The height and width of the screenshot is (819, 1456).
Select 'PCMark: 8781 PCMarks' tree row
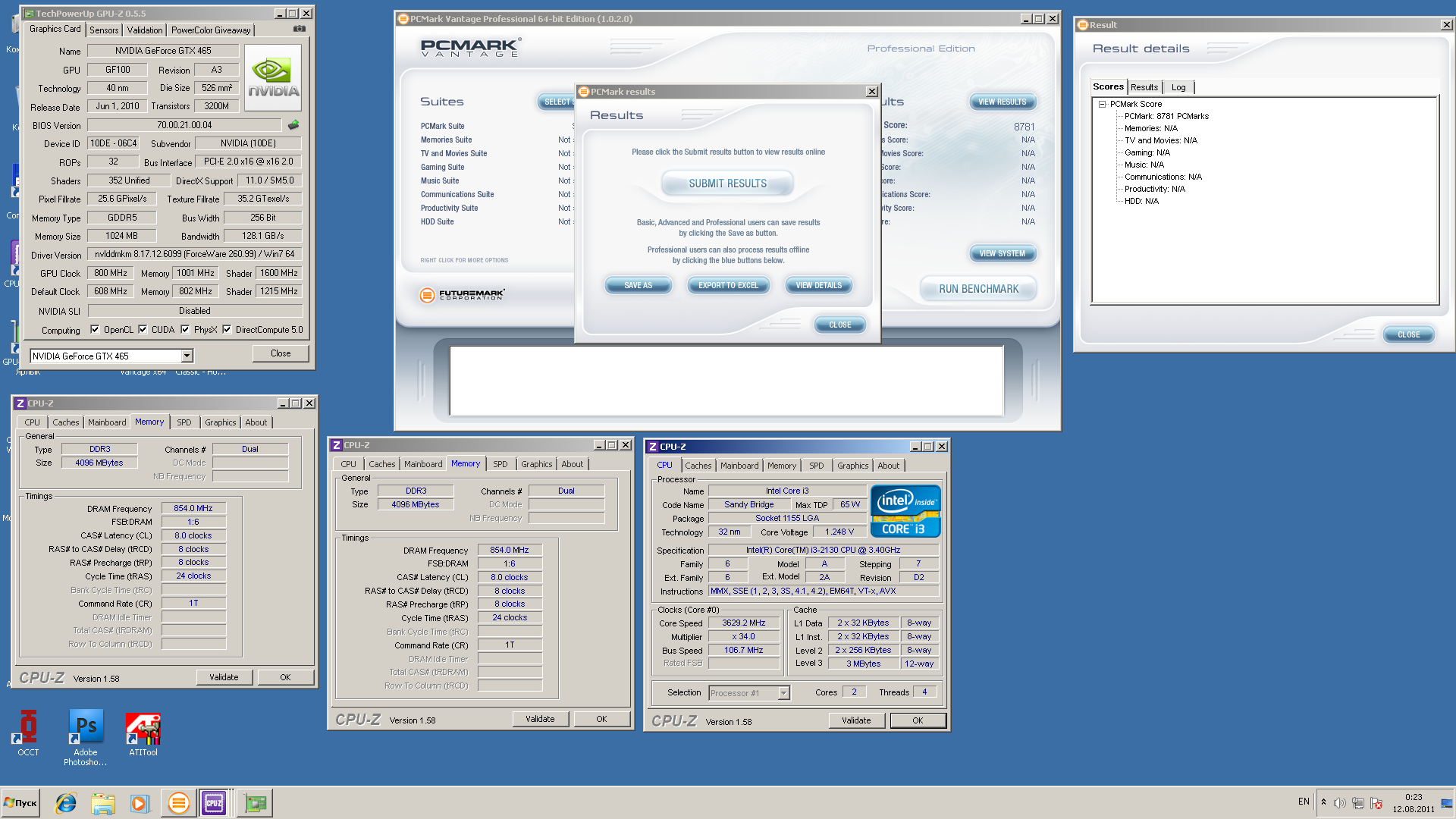[1166, 117]
